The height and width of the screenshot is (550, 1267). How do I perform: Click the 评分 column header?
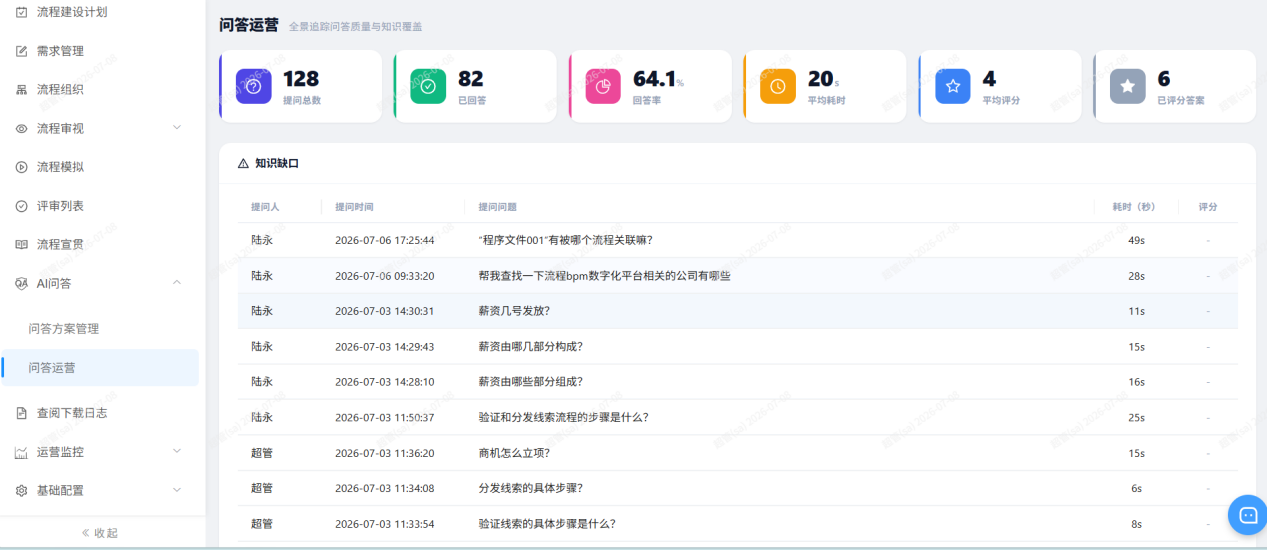[1208, 207]
